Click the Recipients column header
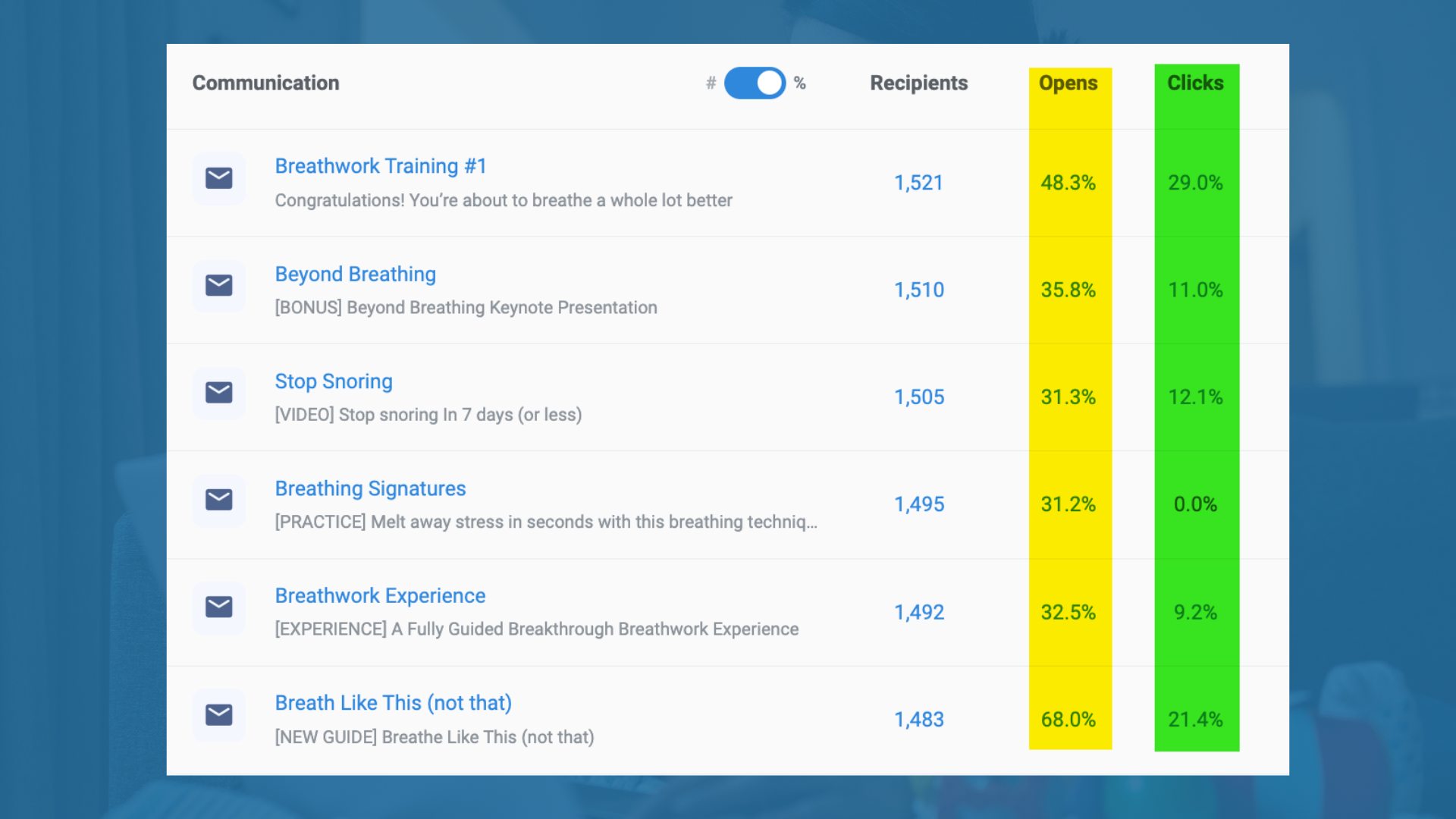Screen dimensions: 1456x819 [x=918, y=83]
